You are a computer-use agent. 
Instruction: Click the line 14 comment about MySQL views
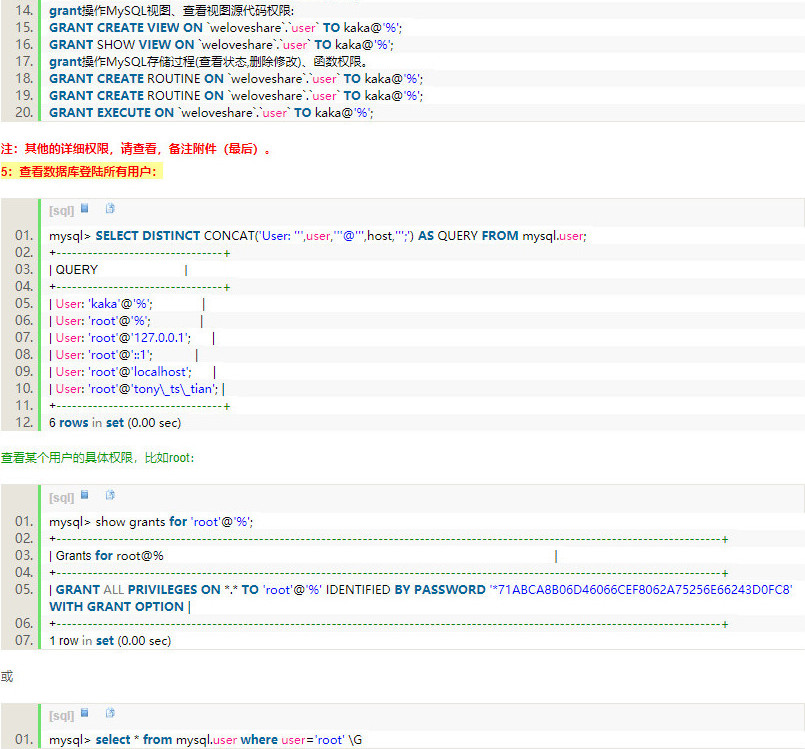171,11
